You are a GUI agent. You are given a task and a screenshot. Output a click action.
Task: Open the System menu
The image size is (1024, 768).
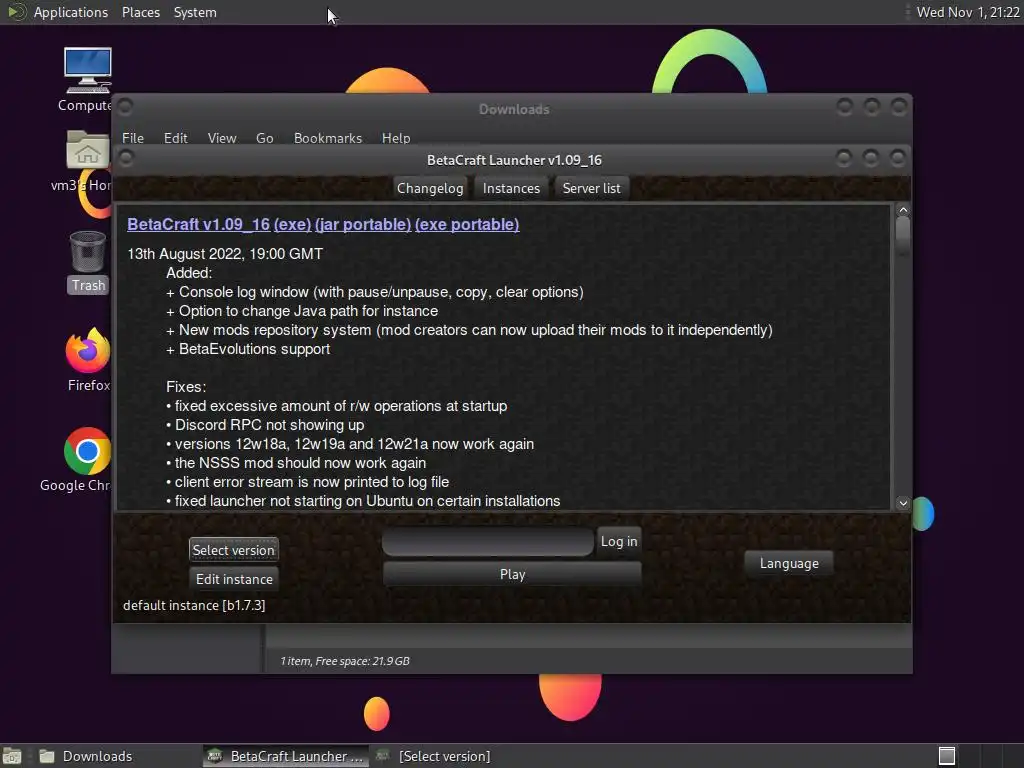[195, 12]
